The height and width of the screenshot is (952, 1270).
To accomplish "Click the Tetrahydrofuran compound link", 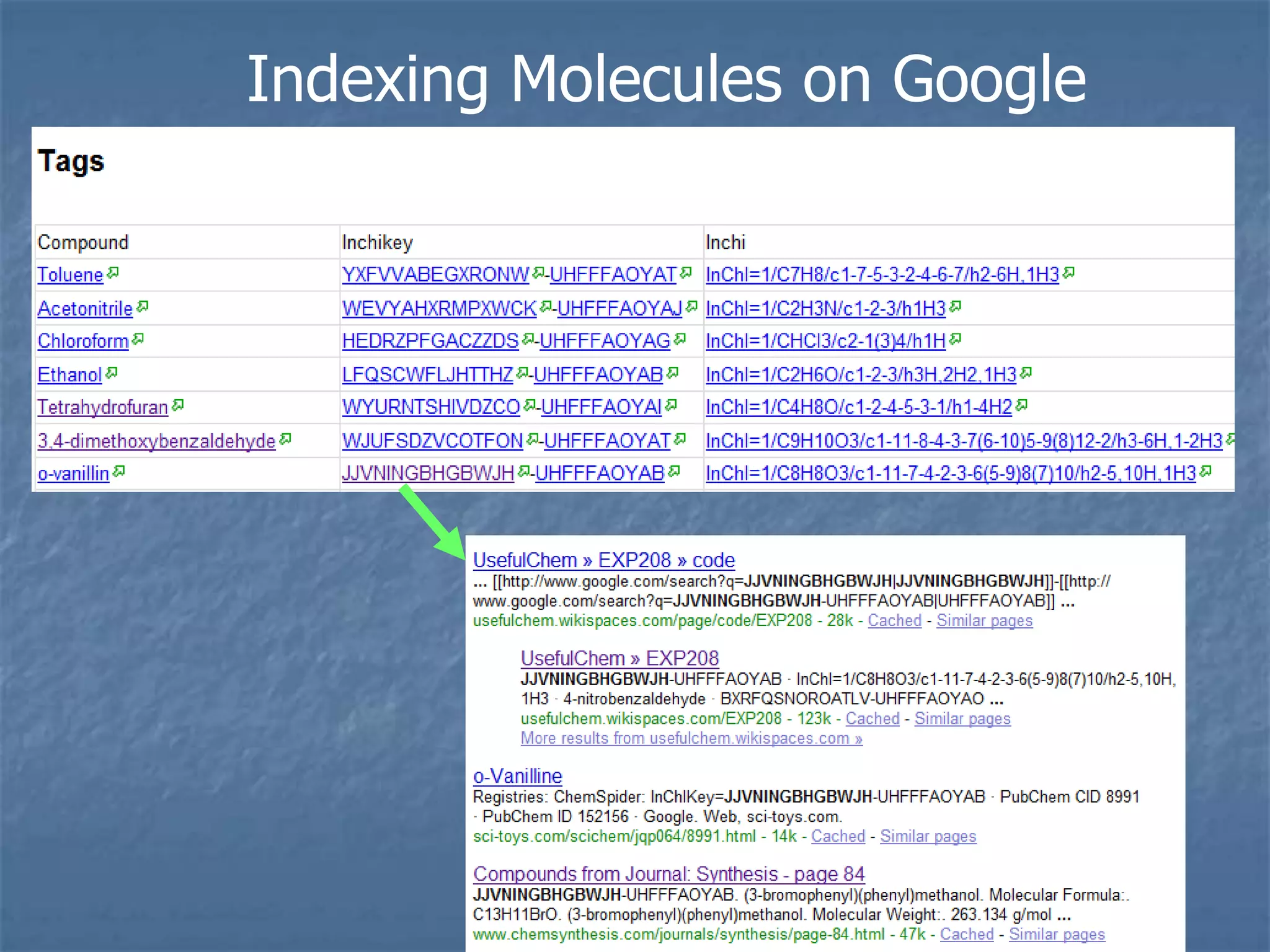I will (102, 407).
